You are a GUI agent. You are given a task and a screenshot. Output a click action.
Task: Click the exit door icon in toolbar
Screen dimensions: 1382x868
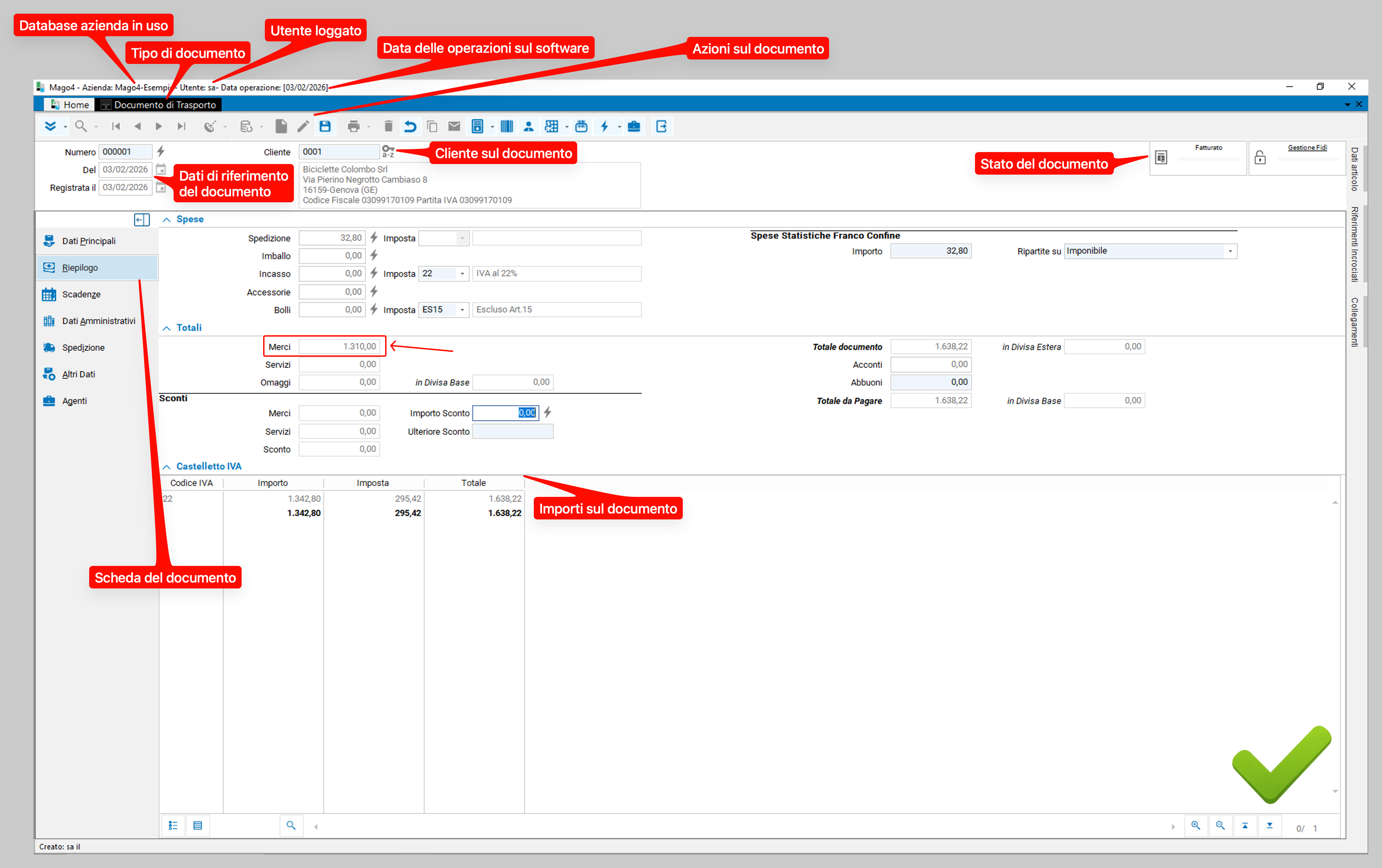tap(661, 126)
